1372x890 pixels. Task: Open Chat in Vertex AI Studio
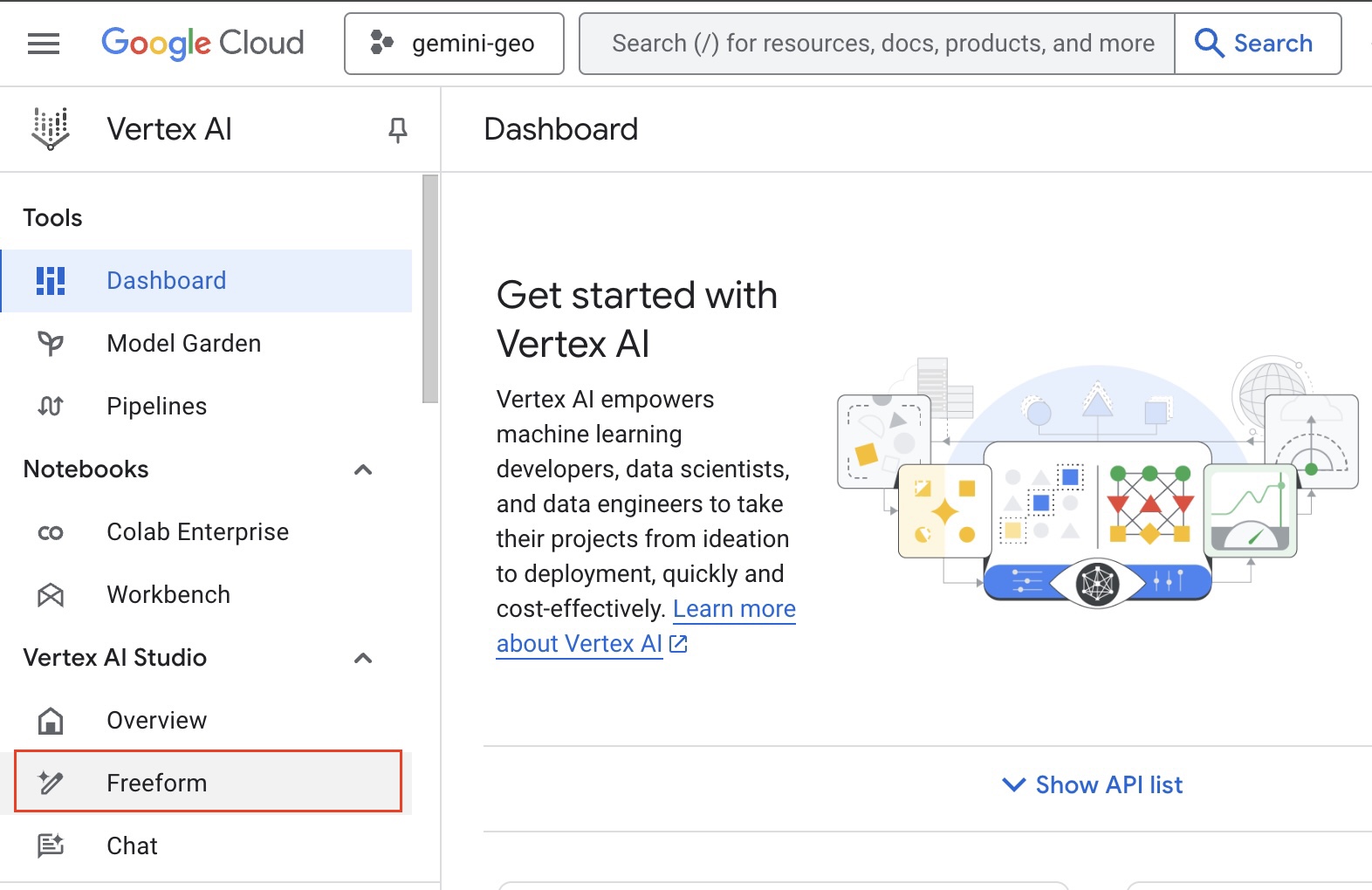pos(207,846)
